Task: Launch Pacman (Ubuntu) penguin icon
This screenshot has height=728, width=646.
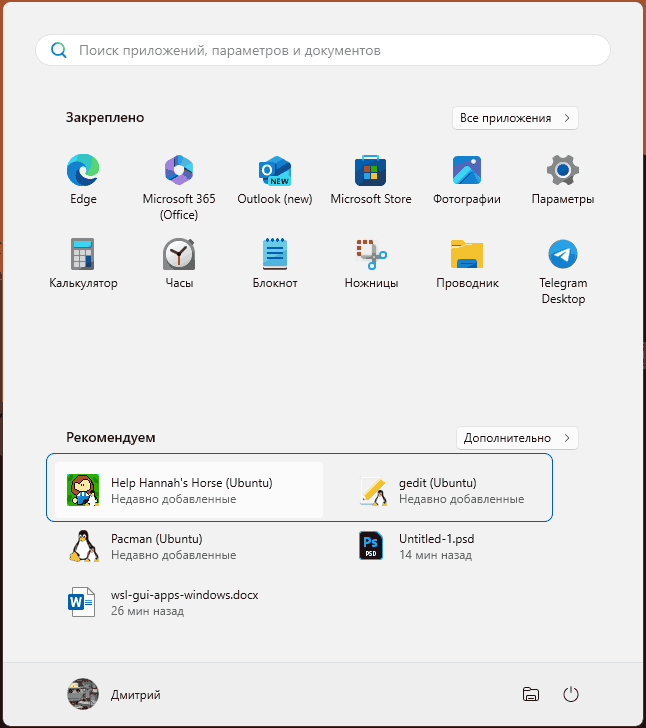Action: [84, 546]
